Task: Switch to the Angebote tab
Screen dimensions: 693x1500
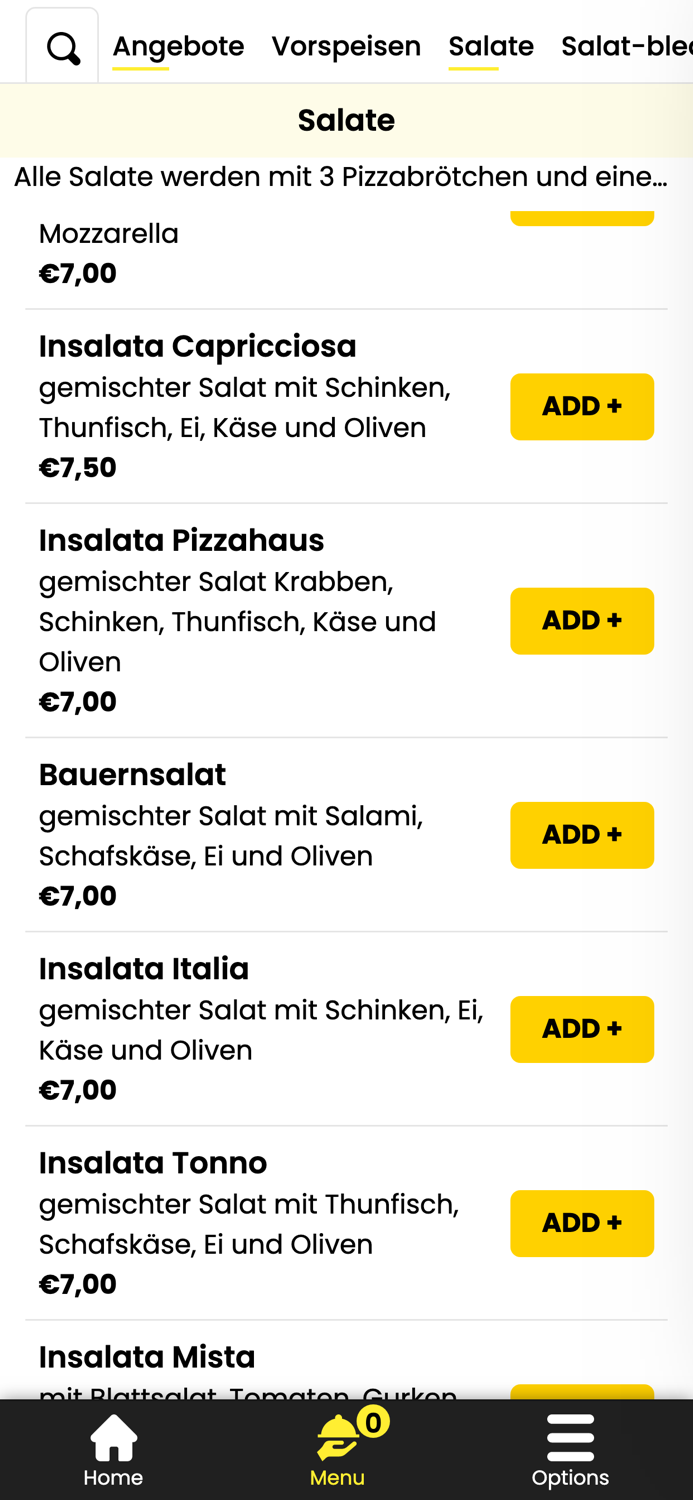Action: (178, 46)
